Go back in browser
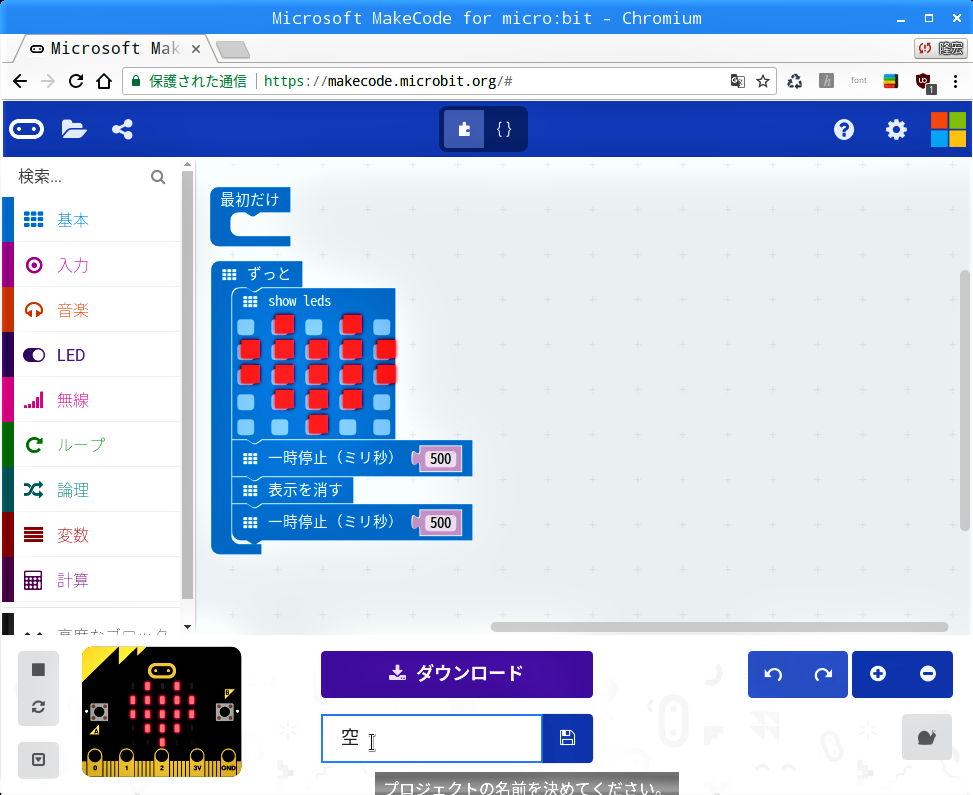The height and width of the screenshot is (795, 973). point(20,81)
